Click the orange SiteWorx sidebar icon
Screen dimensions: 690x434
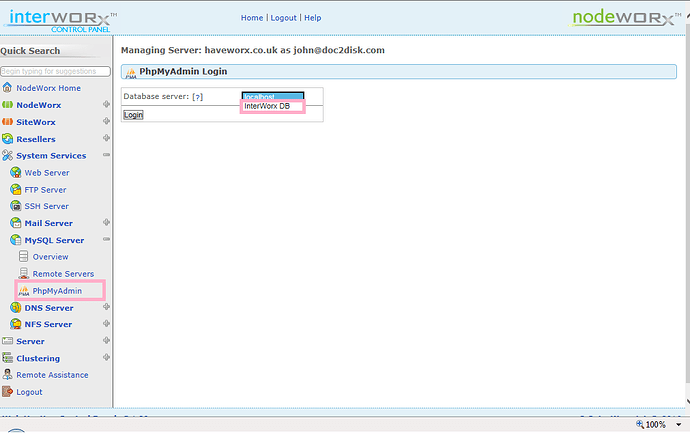point(7,122)
